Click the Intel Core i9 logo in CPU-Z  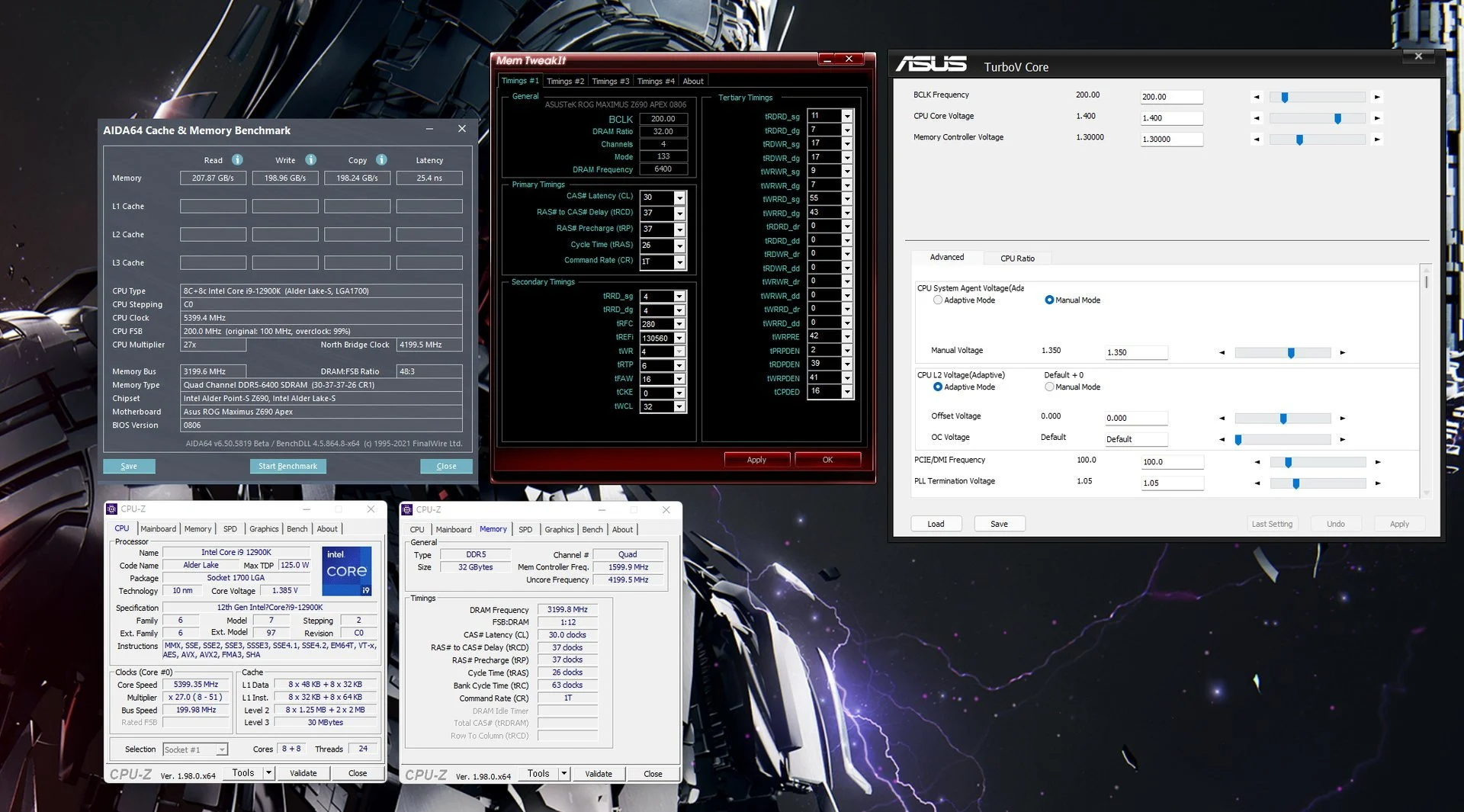click(x=347, y=571)
